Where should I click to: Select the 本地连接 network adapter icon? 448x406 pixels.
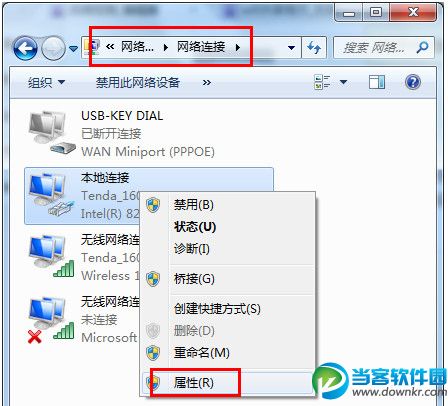point(52,195)
